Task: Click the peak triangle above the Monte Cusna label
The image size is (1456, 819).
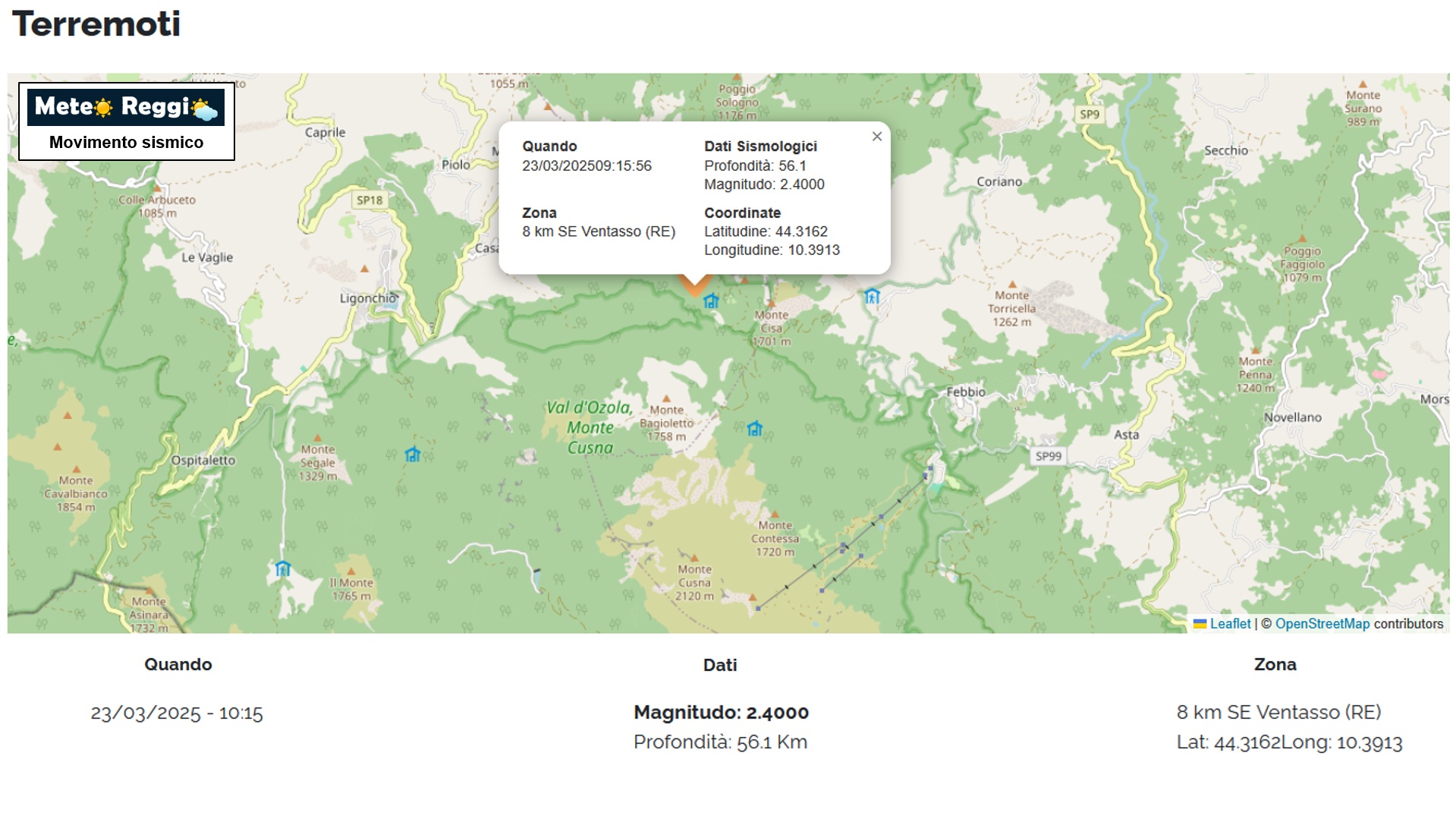Action: 693,558
